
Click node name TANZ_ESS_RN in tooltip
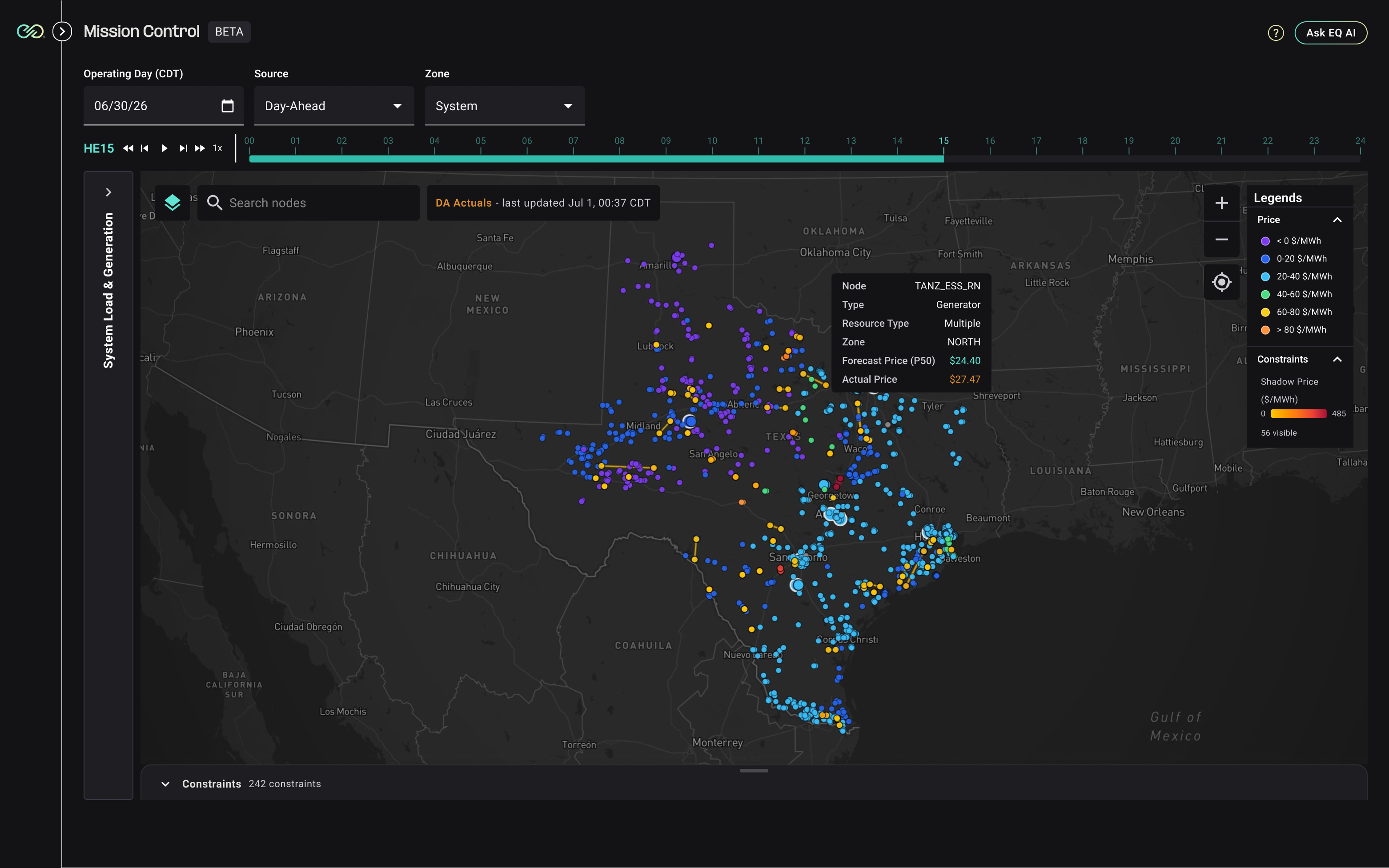(x=947, y=286)
